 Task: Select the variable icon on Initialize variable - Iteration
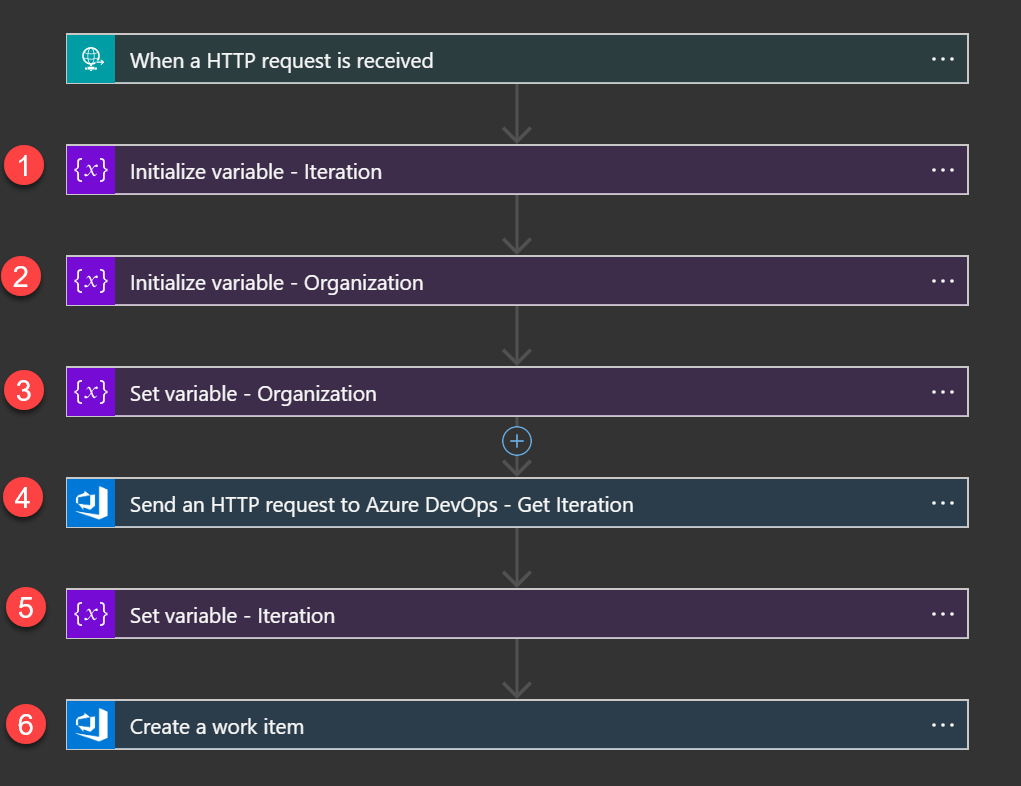tap(91, 170)
